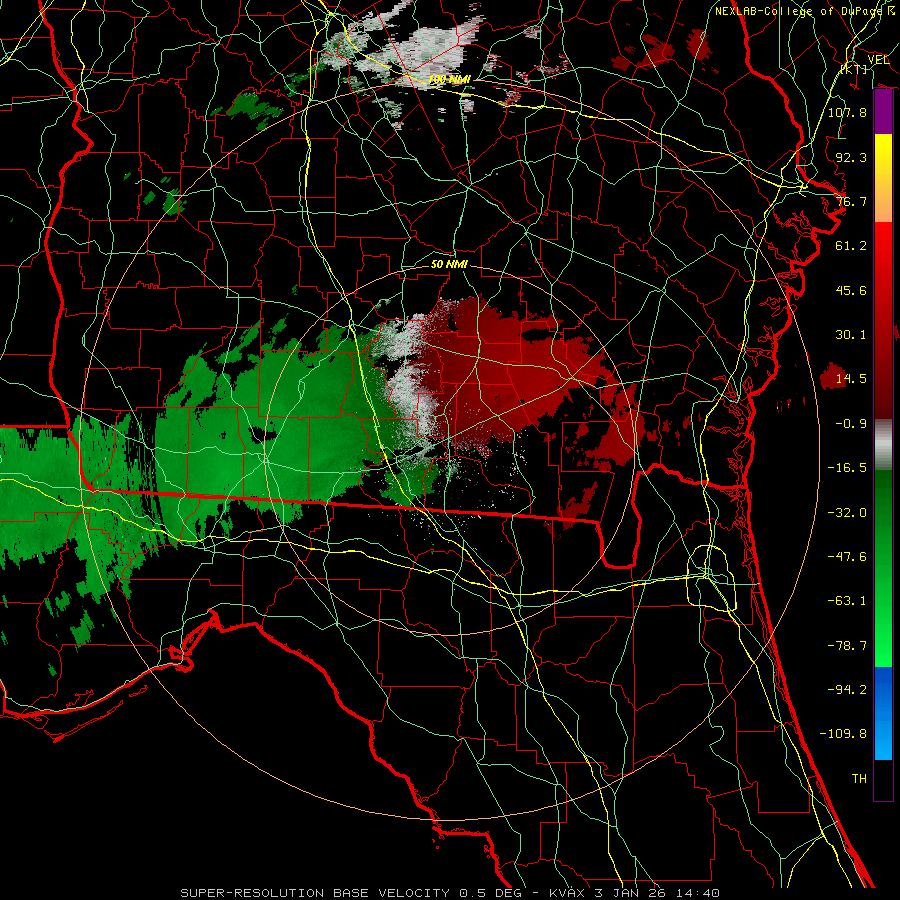Click the 14.5 scale value

point(851,379)
